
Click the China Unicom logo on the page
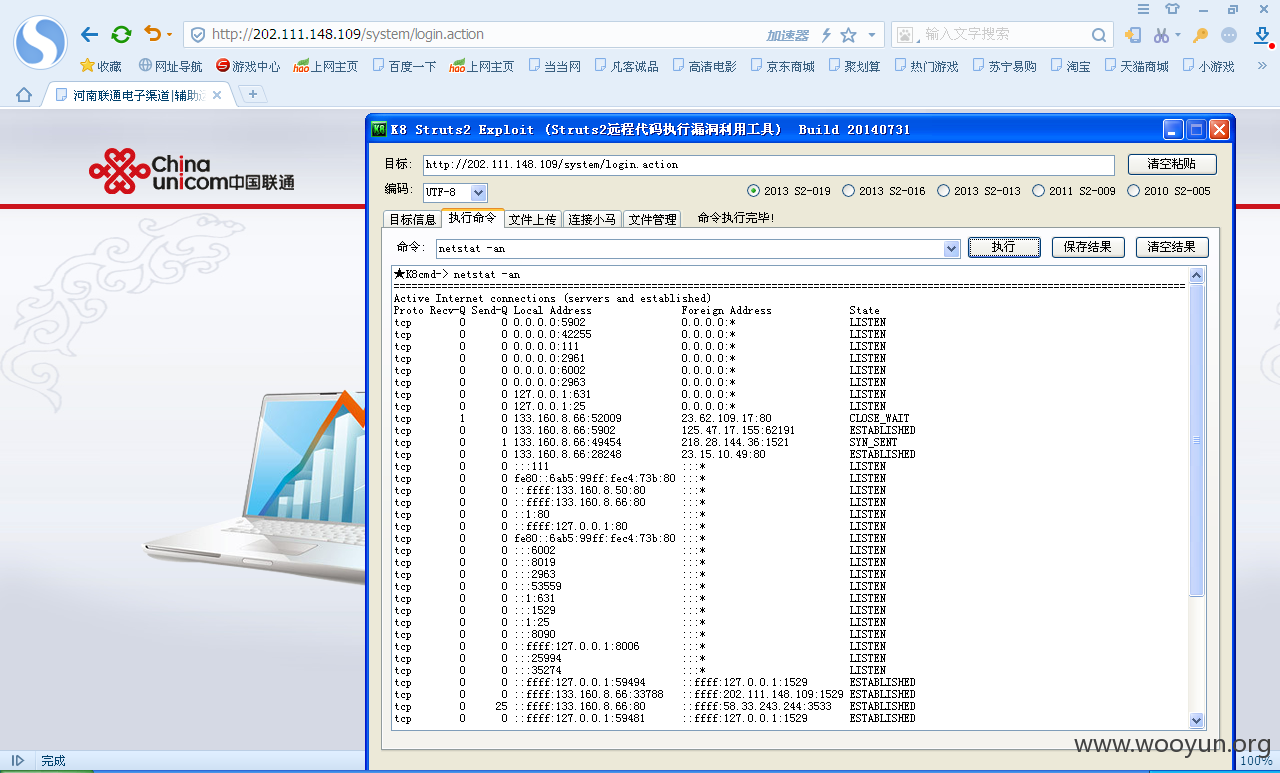(x=191, y=171)
